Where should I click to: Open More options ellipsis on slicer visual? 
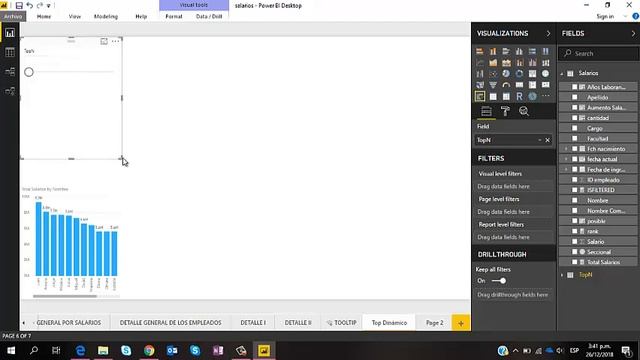[116, 41]
